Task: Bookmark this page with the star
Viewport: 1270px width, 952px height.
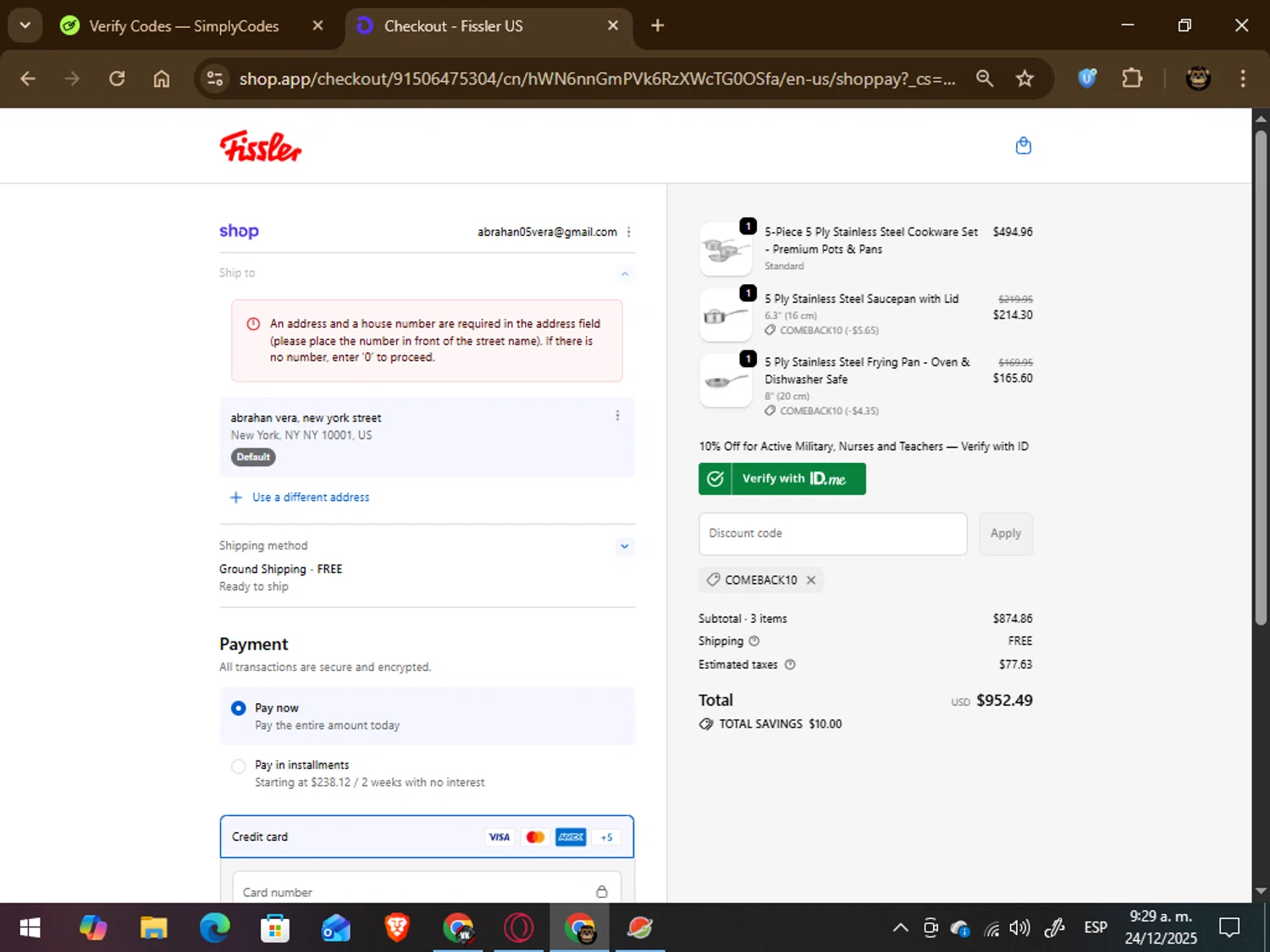Action: click(1024, 79)
